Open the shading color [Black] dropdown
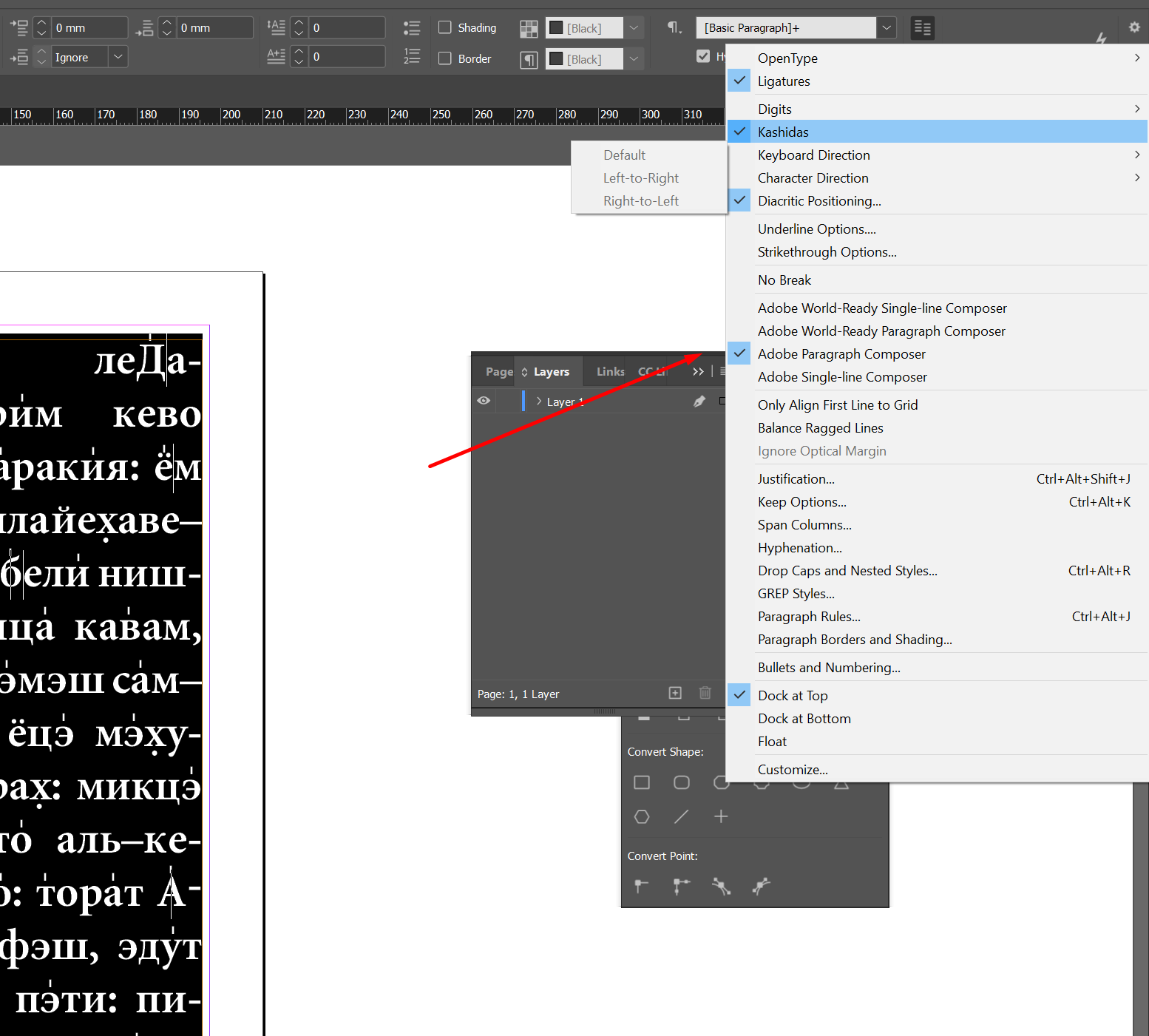This screenshot has height=1036, width=1149. point(634,28)
